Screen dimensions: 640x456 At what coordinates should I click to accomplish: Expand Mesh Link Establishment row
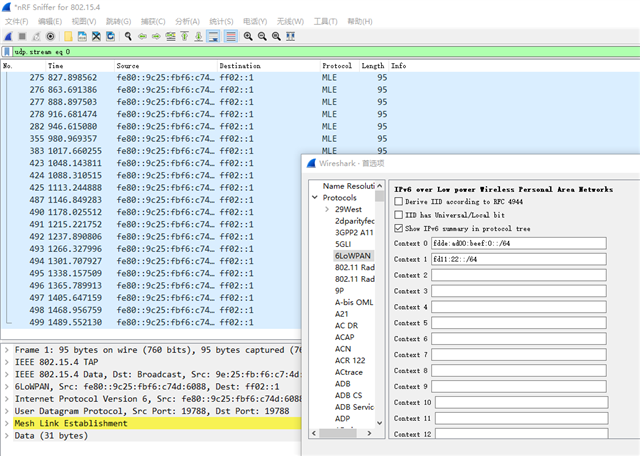(x=7, y=423)
